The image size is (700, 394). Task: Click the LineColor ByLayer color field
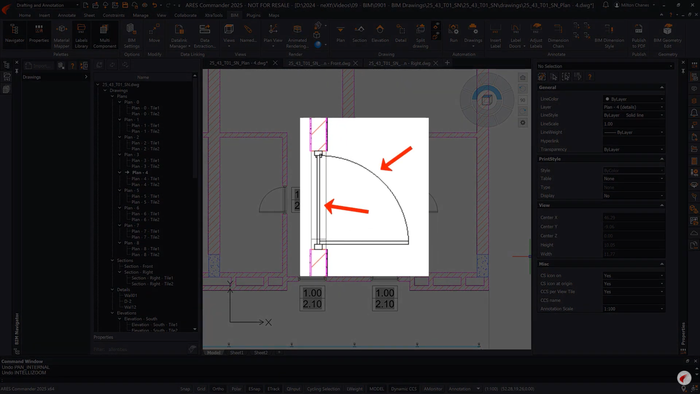click(633, 99)
